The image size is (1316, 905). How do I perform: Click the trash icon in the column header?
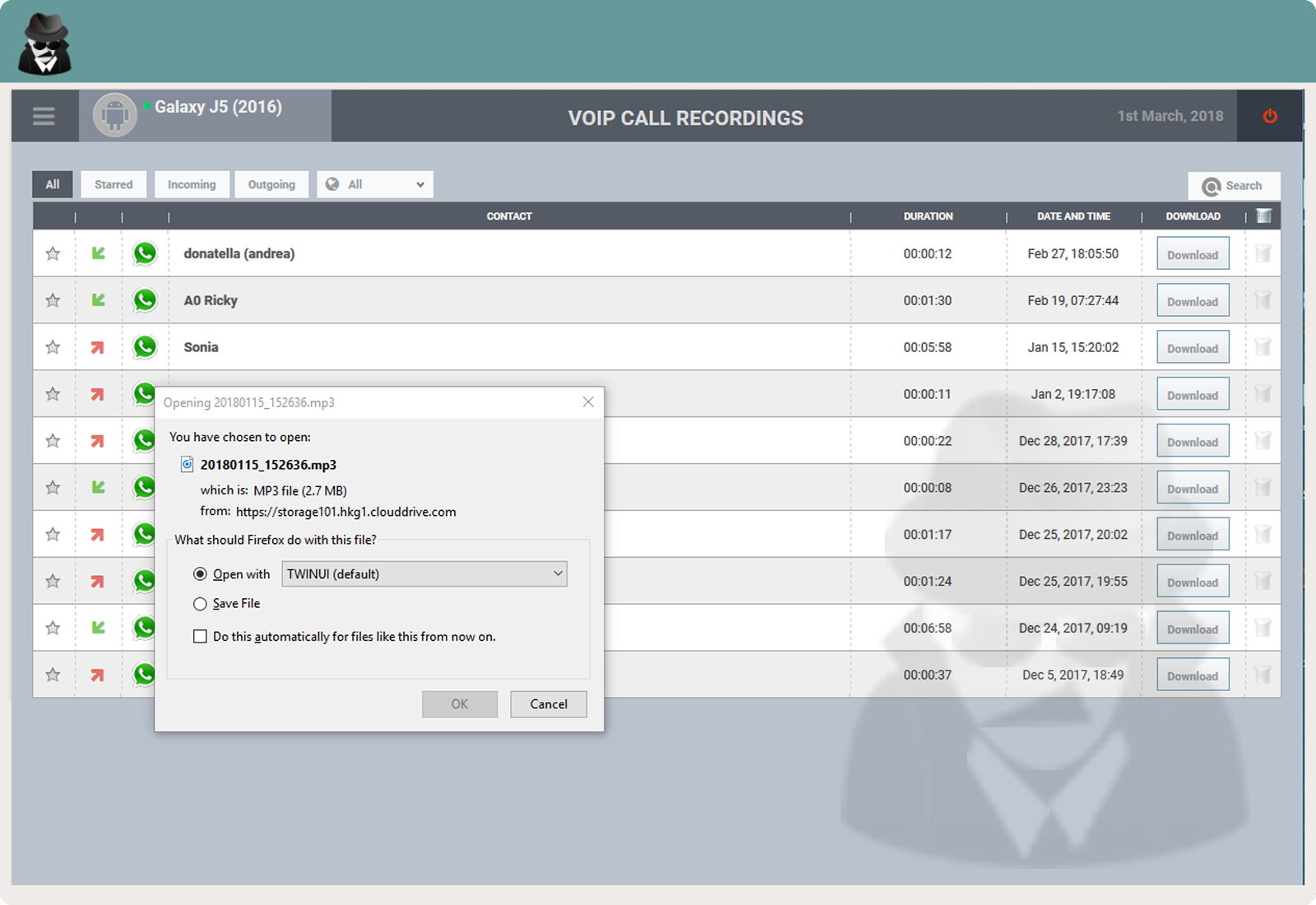point(1263,216)
